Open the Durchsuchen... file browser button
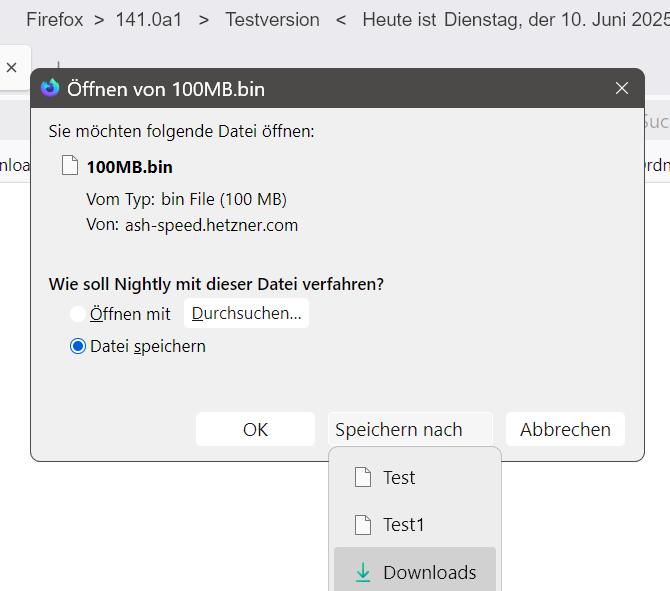Screen dimensions: 670x591 (246, 313)
